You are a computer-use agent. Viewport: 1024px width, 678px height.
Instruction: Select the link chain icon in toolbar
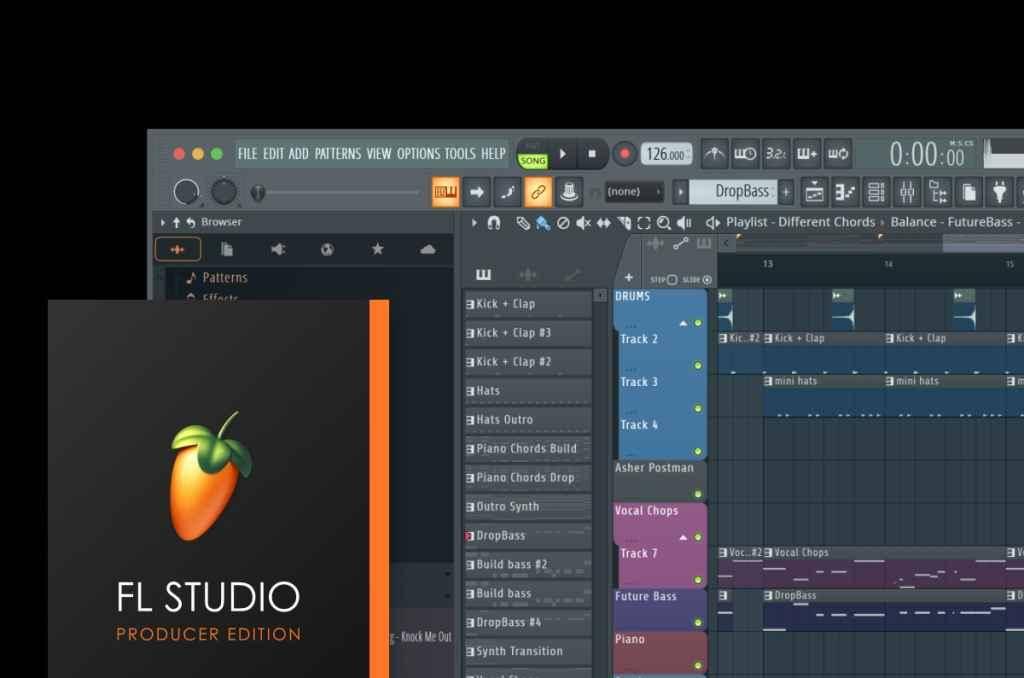click(x=538, y=191)
